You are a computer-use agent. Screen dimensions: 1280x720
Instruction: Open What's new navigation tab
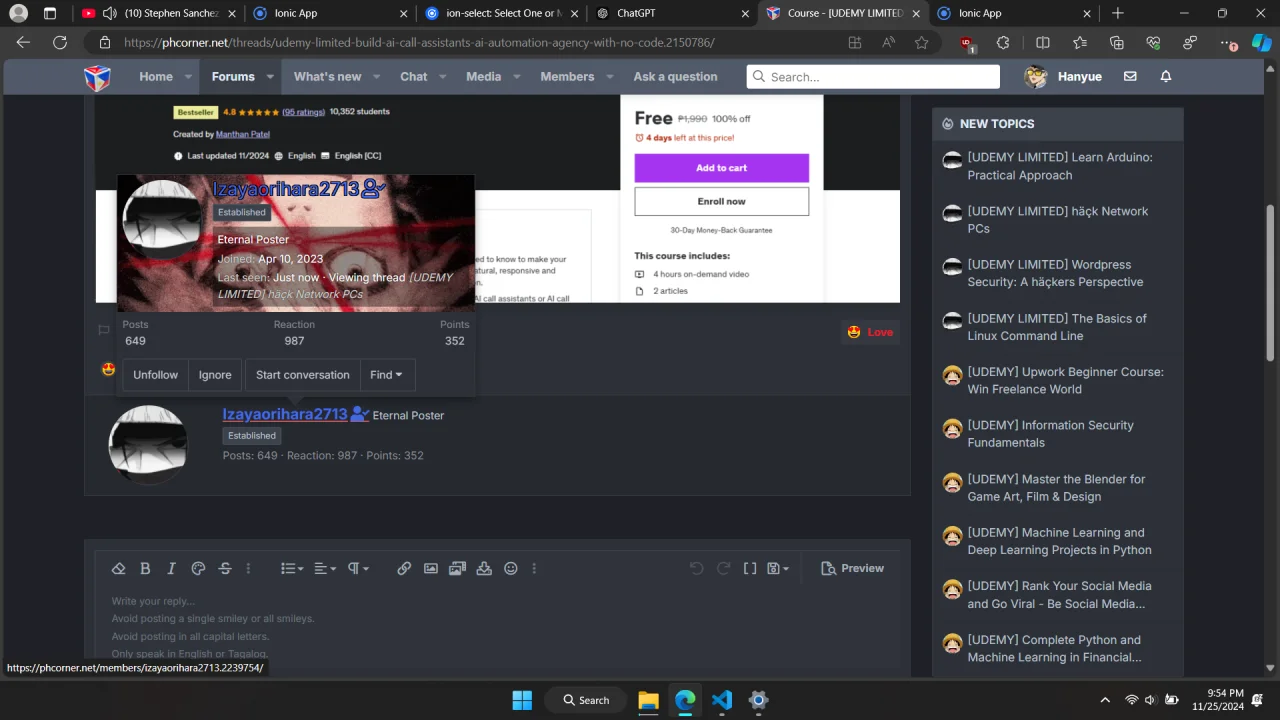tap(327, 77)
